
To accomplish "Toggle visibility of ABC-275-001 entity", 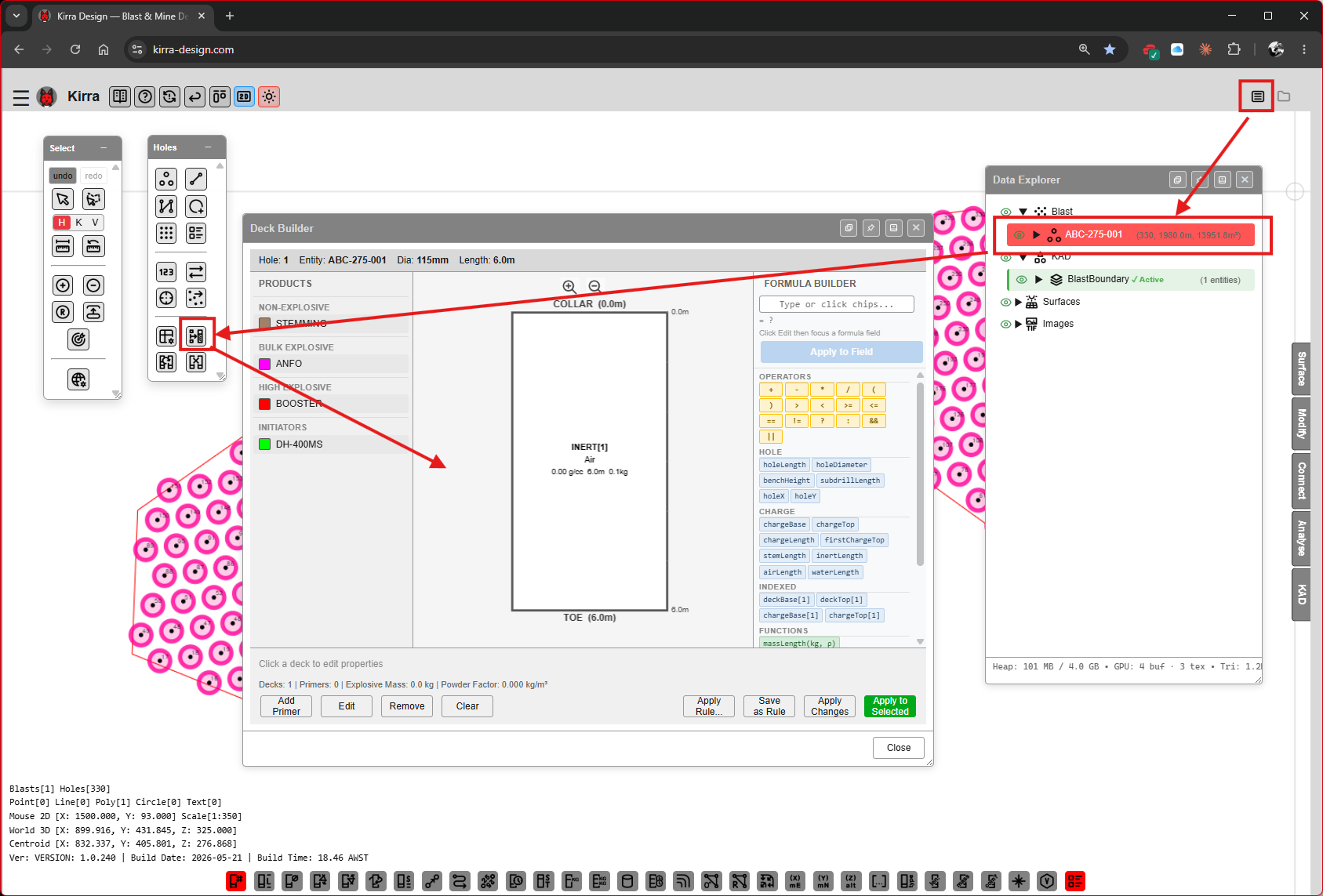I will [1020, 234].
